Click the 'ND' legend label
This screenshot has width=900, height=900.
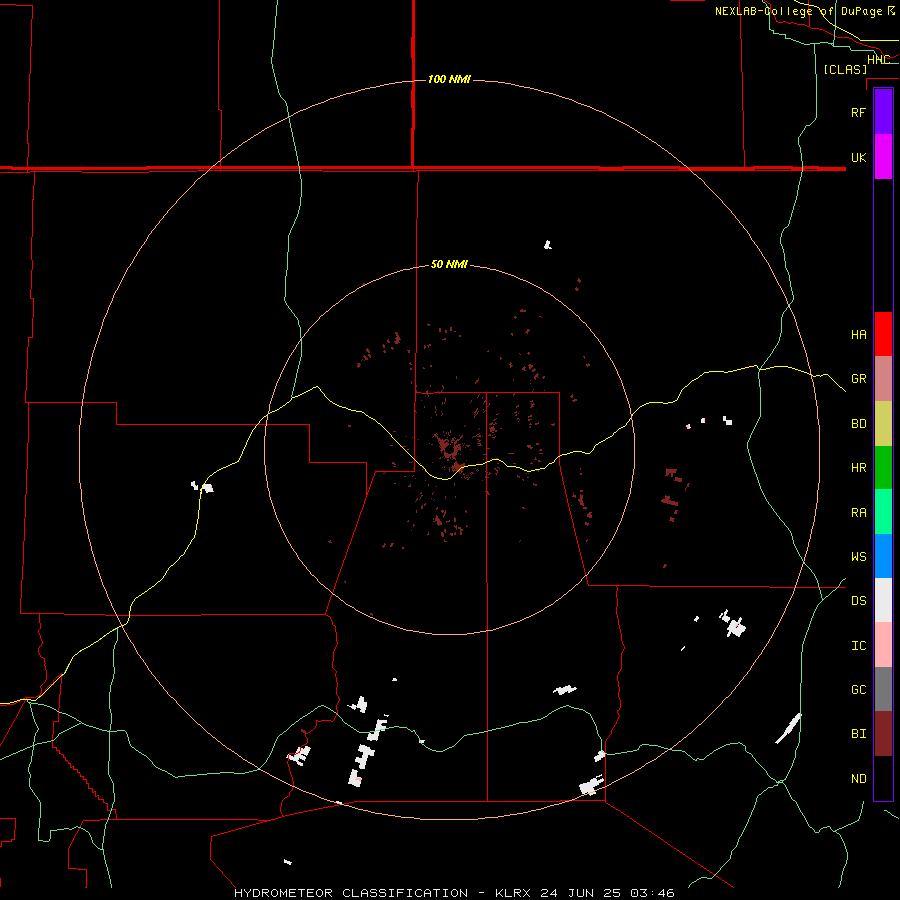pyautogui.click(x=858, y=779)
